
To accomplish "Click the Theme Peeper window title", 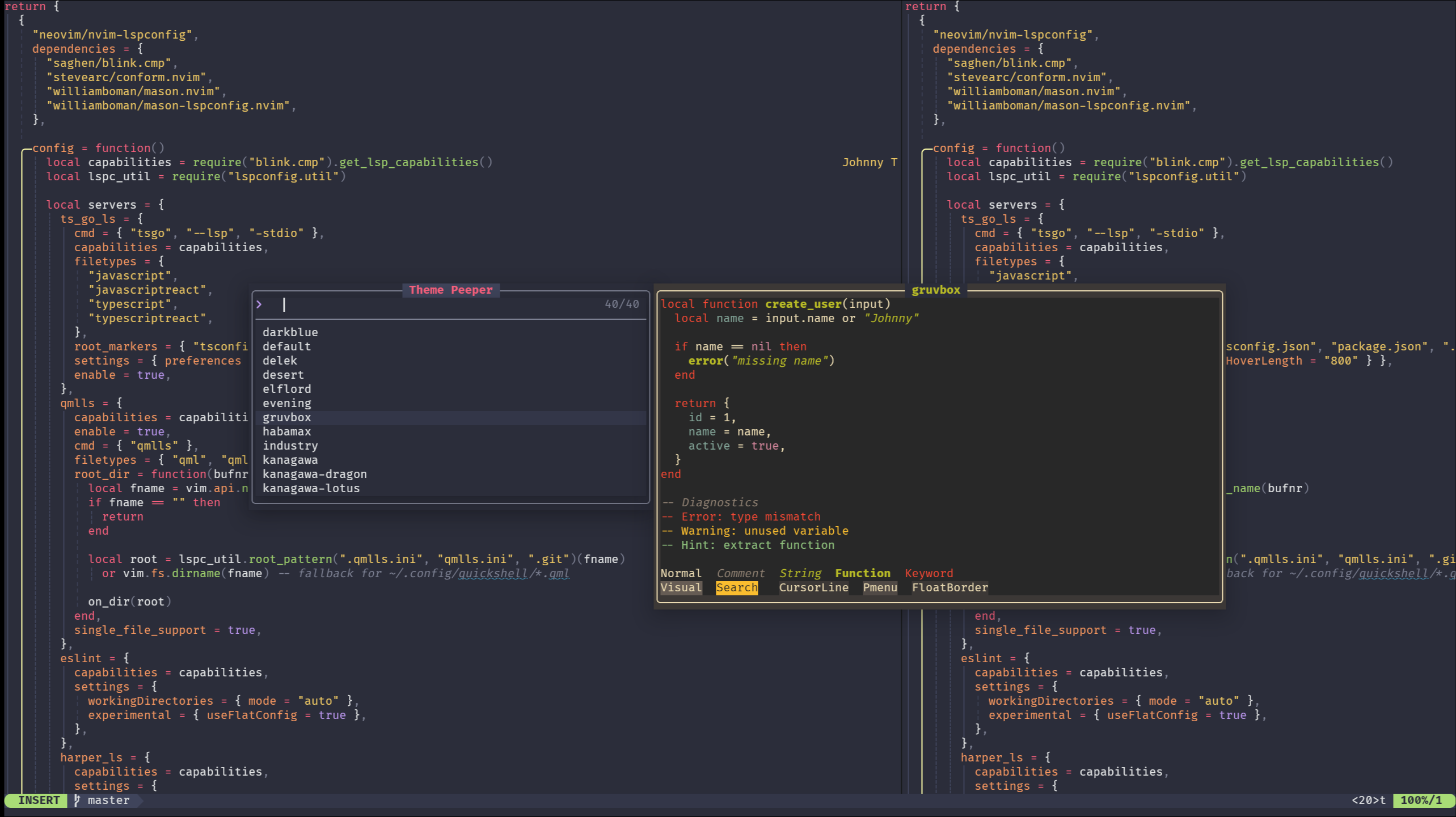I will pos(451,290).
